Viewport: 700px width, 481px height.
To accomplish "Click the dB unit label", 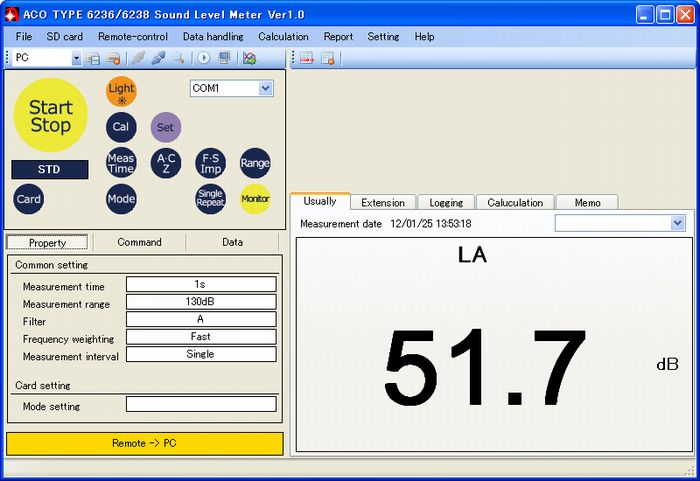I will [x=667, y=364].
